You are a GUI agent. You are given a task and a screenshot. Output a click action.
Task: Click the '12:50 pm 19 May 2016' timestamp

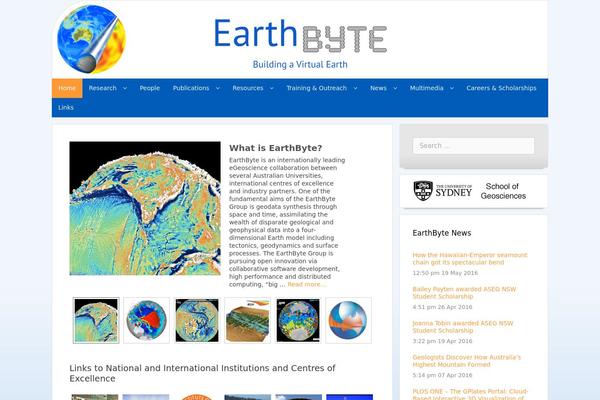click(445, 273)
